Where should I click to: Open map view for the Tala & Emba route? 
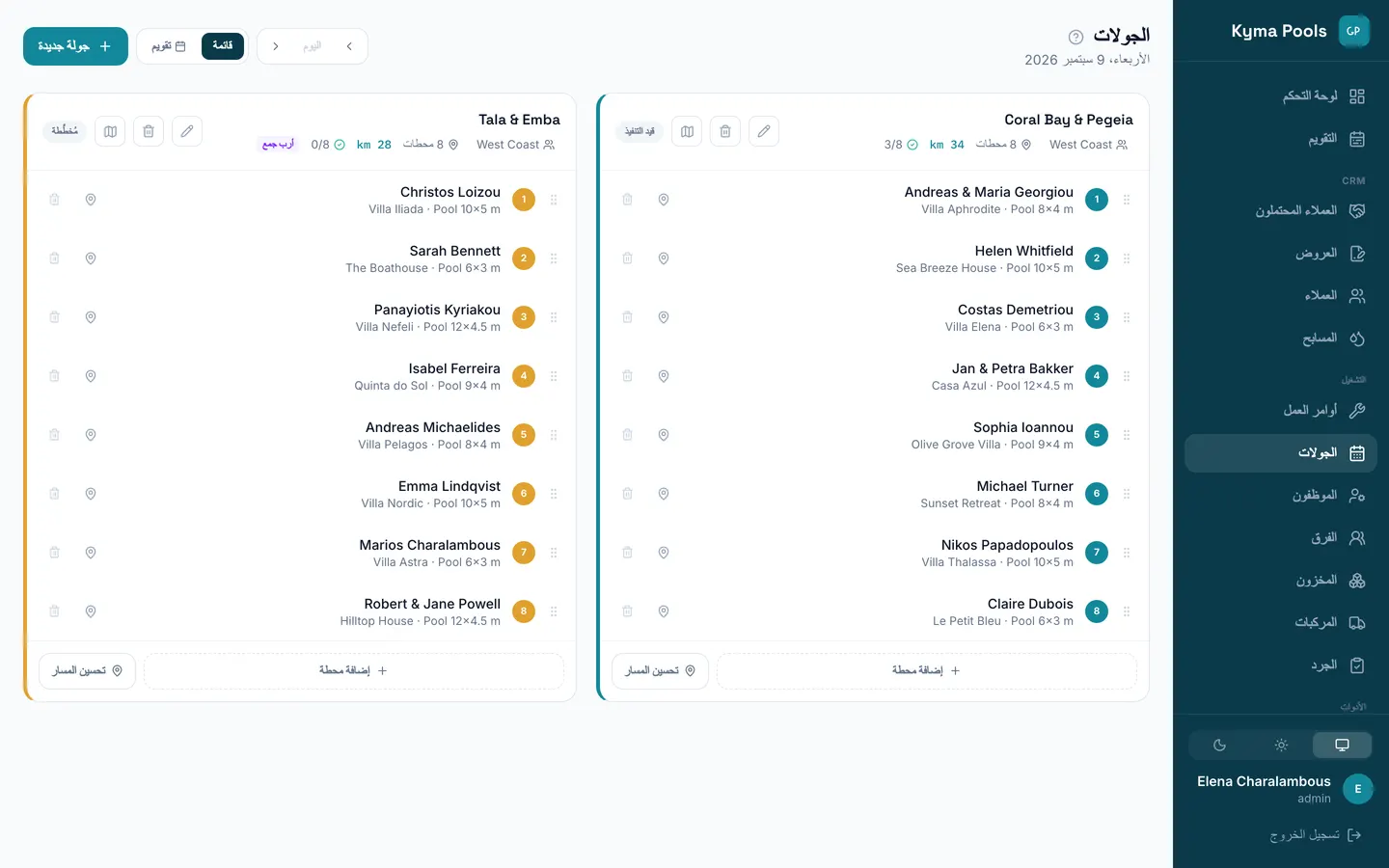pyautogui.click(x=110, y=131)
